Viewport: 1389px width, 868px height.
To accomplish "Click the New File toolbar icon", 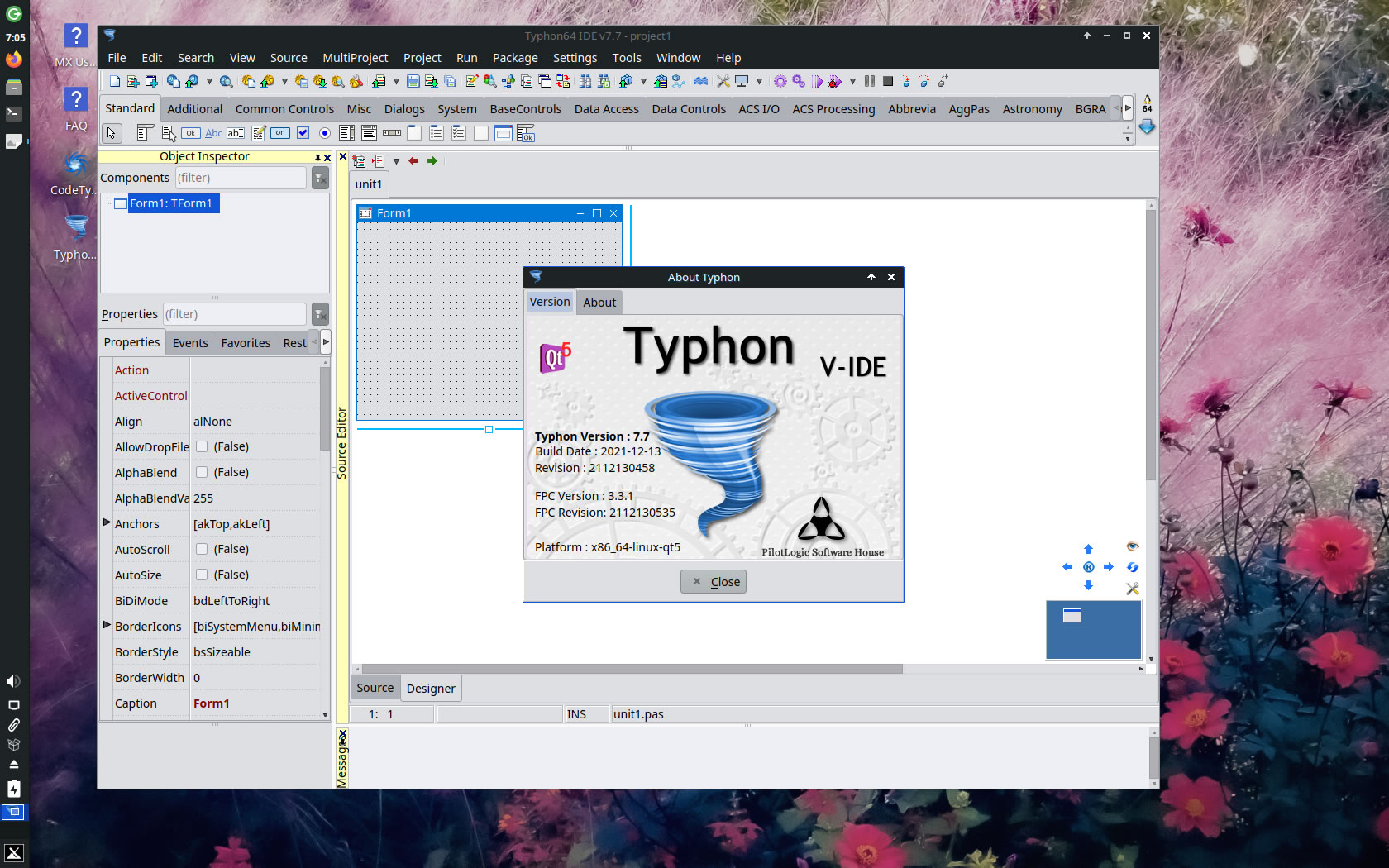I will click(115, 81).
